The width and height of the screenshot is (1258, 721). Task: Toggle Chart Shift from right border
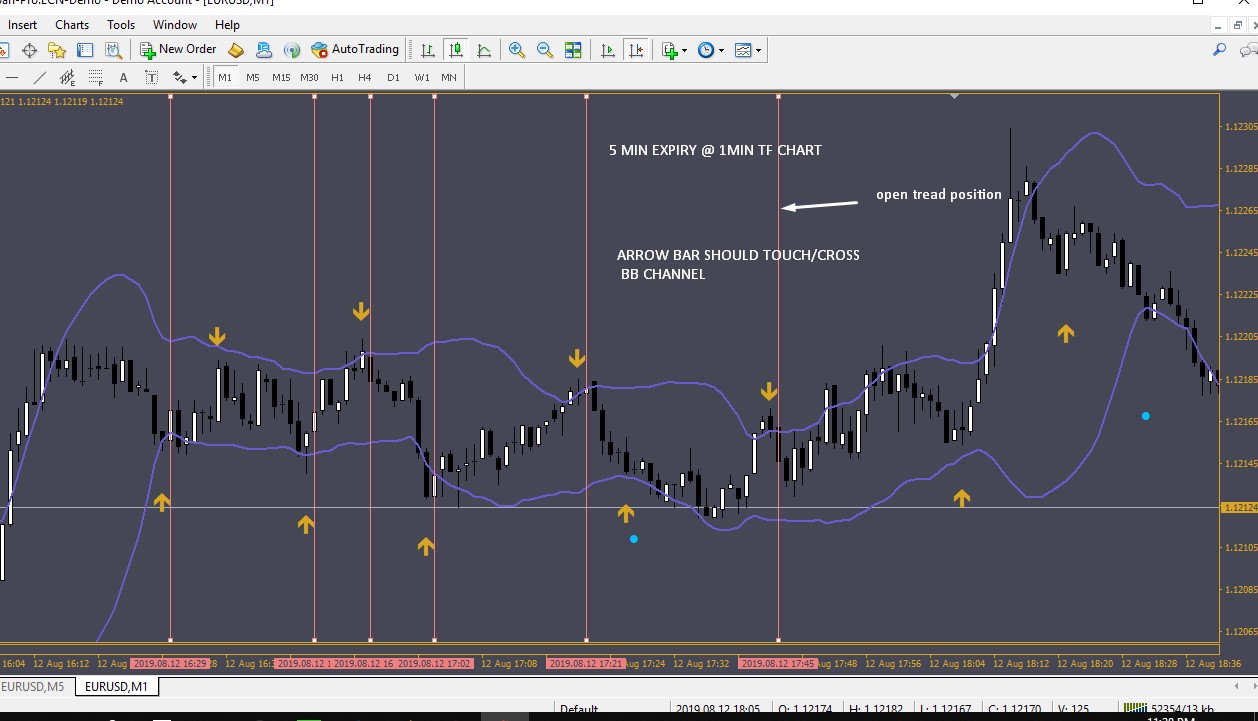[x=635, y=50]
